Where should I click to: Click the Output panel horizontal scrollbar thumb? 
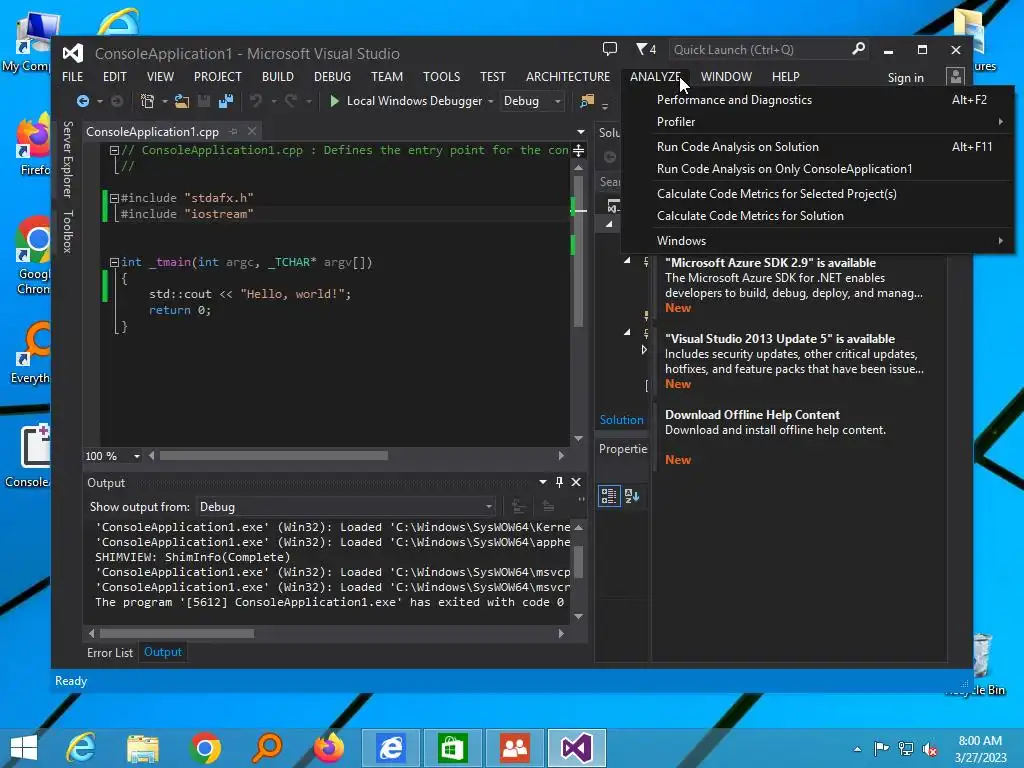tap(176, 633)
